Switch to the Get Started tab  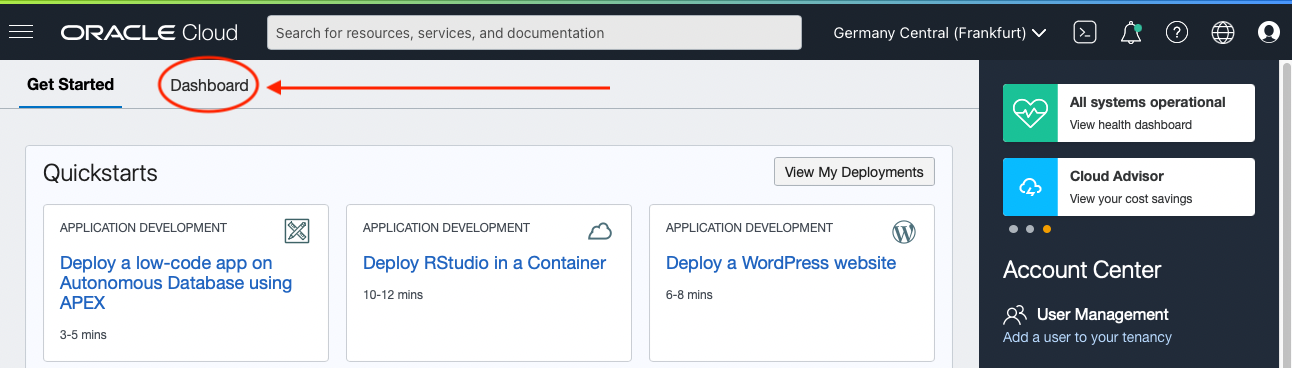point(71,85)
